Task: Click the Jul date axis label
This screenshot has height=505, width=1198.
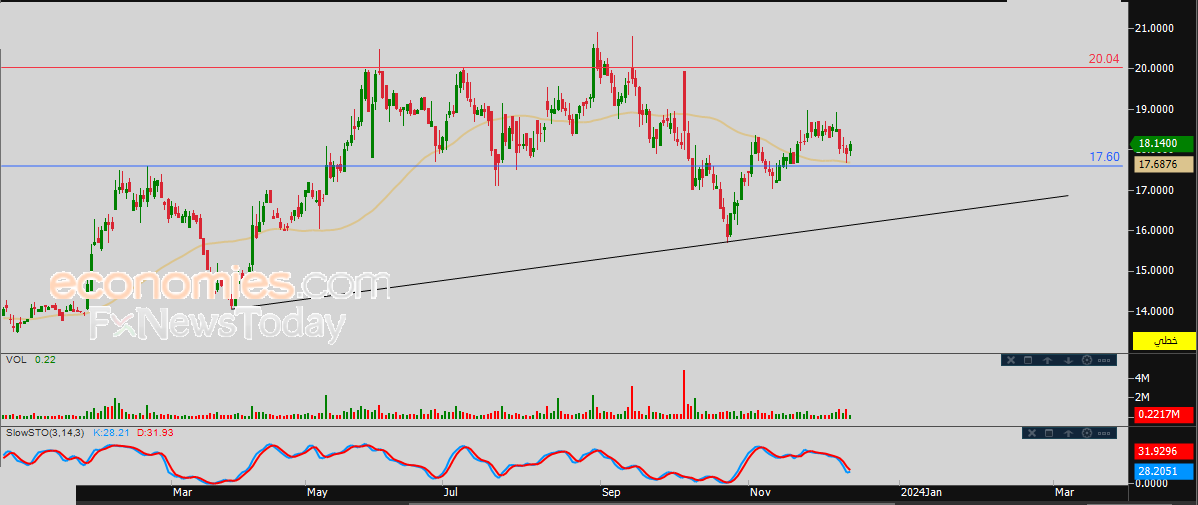Action: [450, 492]
